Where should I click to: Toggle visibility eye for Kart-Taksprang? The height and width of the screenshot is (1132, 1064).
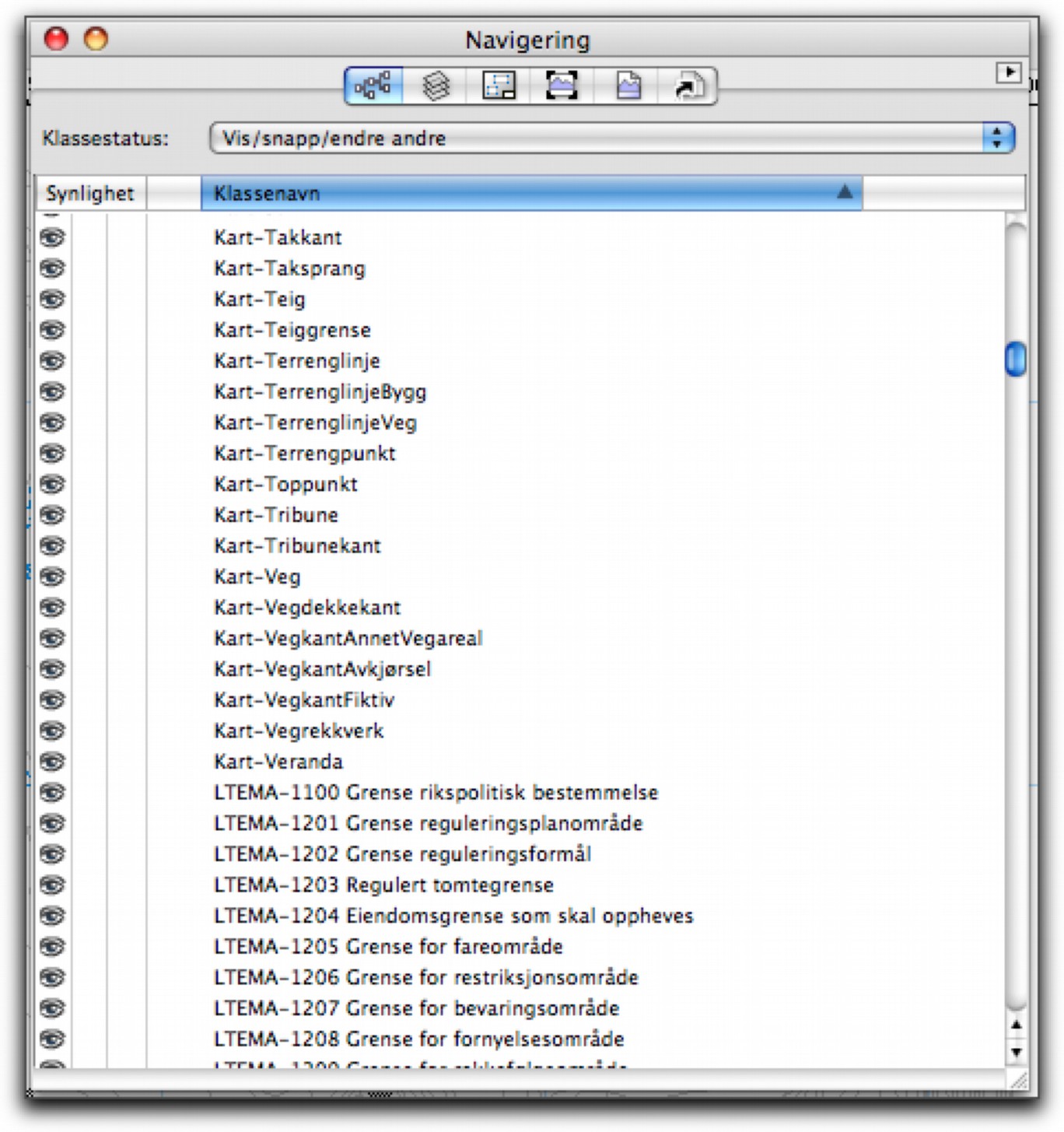(52, 268)
